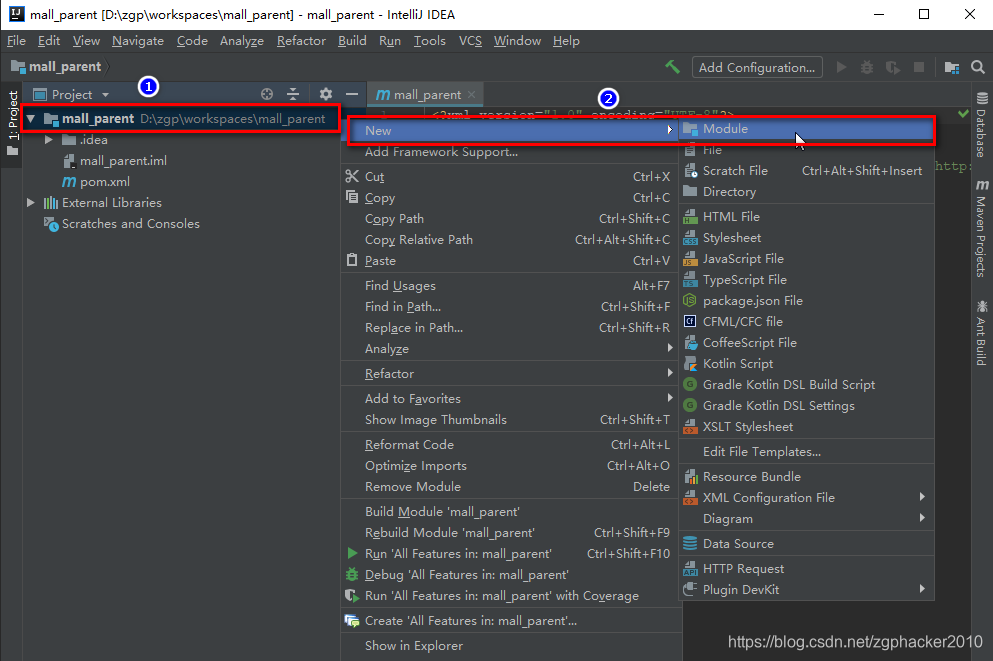Expand Add to Favorites submenu

pyautogui.click(x=510, y=398)
